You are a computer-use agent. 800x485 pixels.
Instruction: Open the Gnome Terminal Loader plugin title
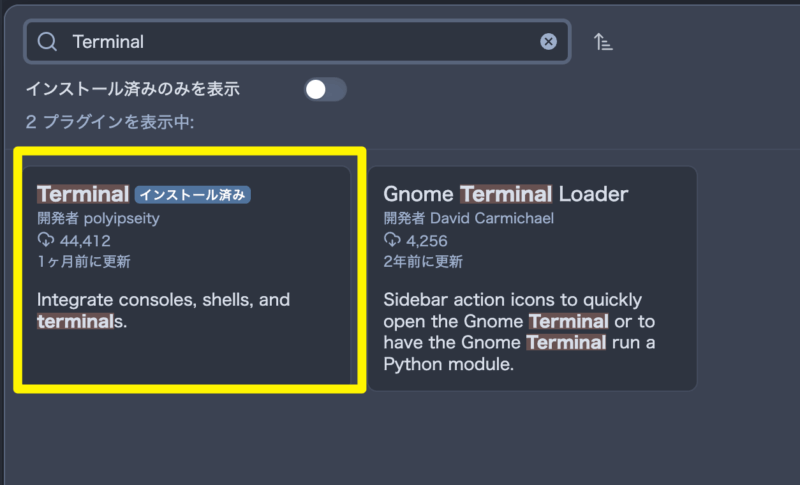506,194
